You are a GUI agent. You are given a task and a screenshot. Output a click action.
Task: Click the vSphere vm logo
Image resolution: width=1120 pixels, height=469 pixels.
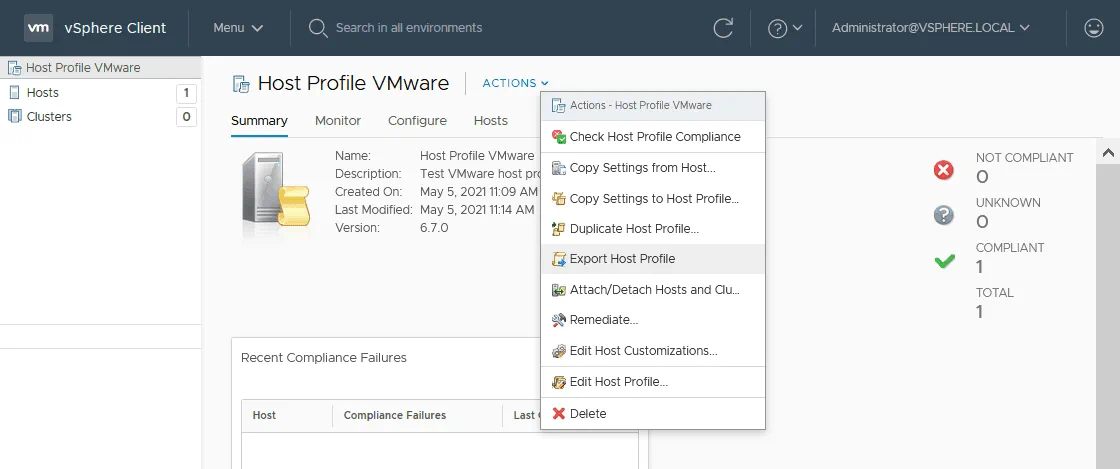38,28
